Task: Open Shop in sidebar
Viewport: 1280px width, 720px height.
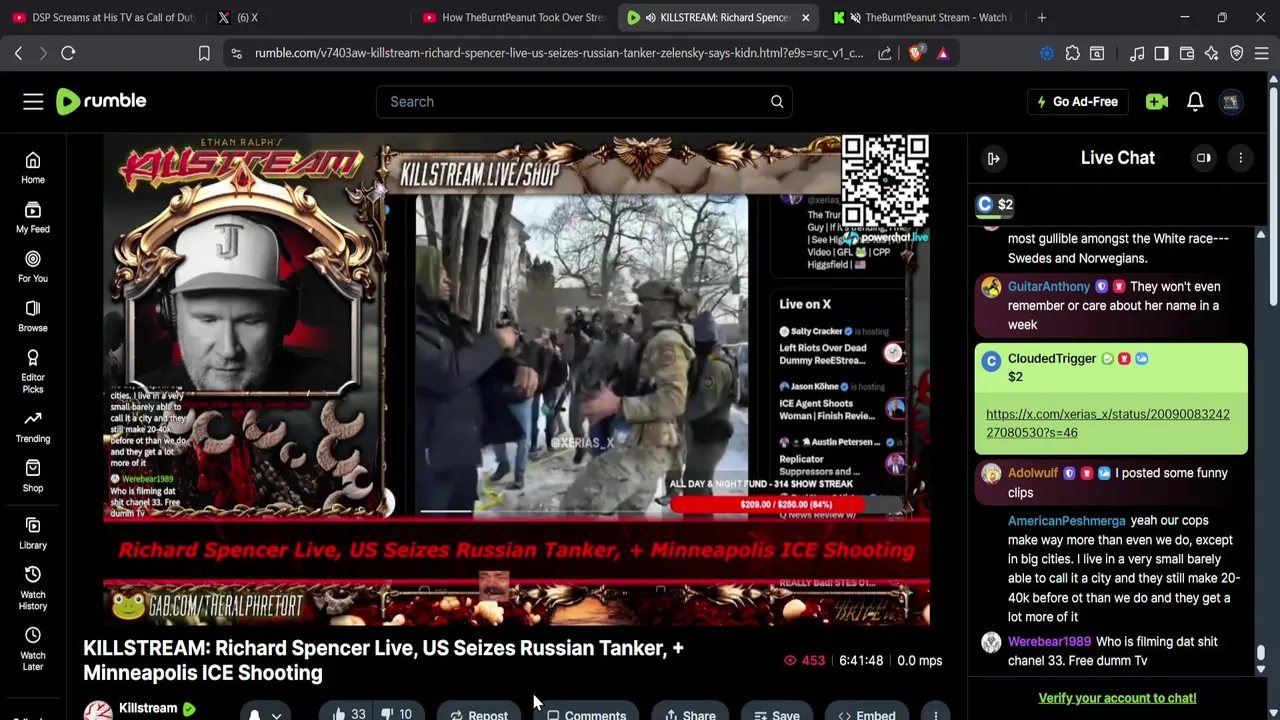Action: click(x=33, y=476)
